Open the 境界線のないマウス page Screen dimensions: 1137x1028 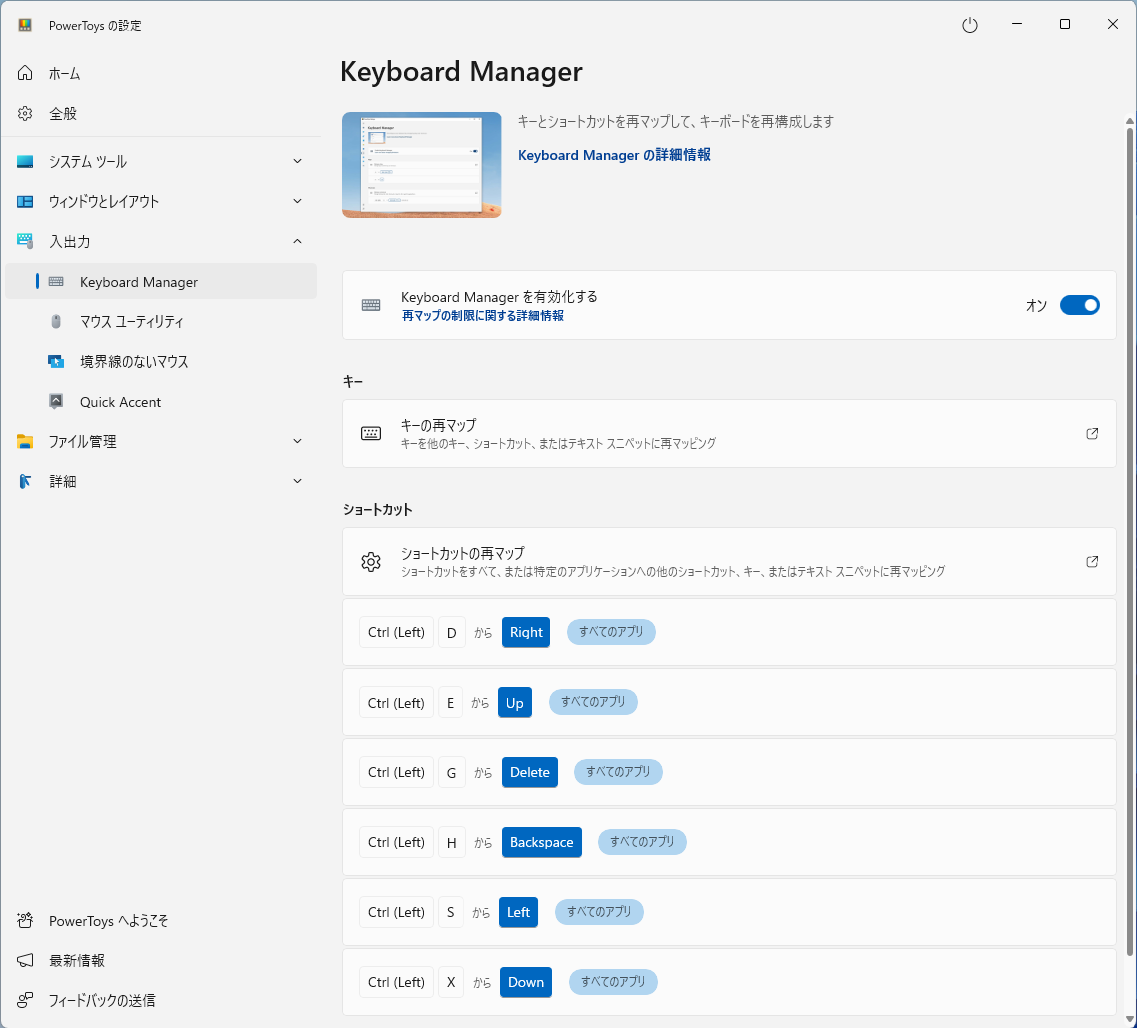tap(161, 361)
